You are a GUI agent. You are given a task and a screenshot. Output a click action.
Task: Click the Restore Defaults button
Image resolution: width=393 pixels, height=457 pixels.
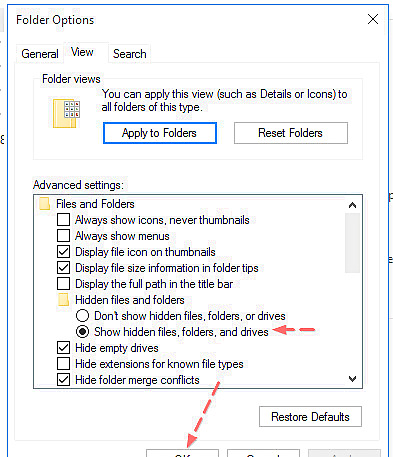(x=310, y=417)
